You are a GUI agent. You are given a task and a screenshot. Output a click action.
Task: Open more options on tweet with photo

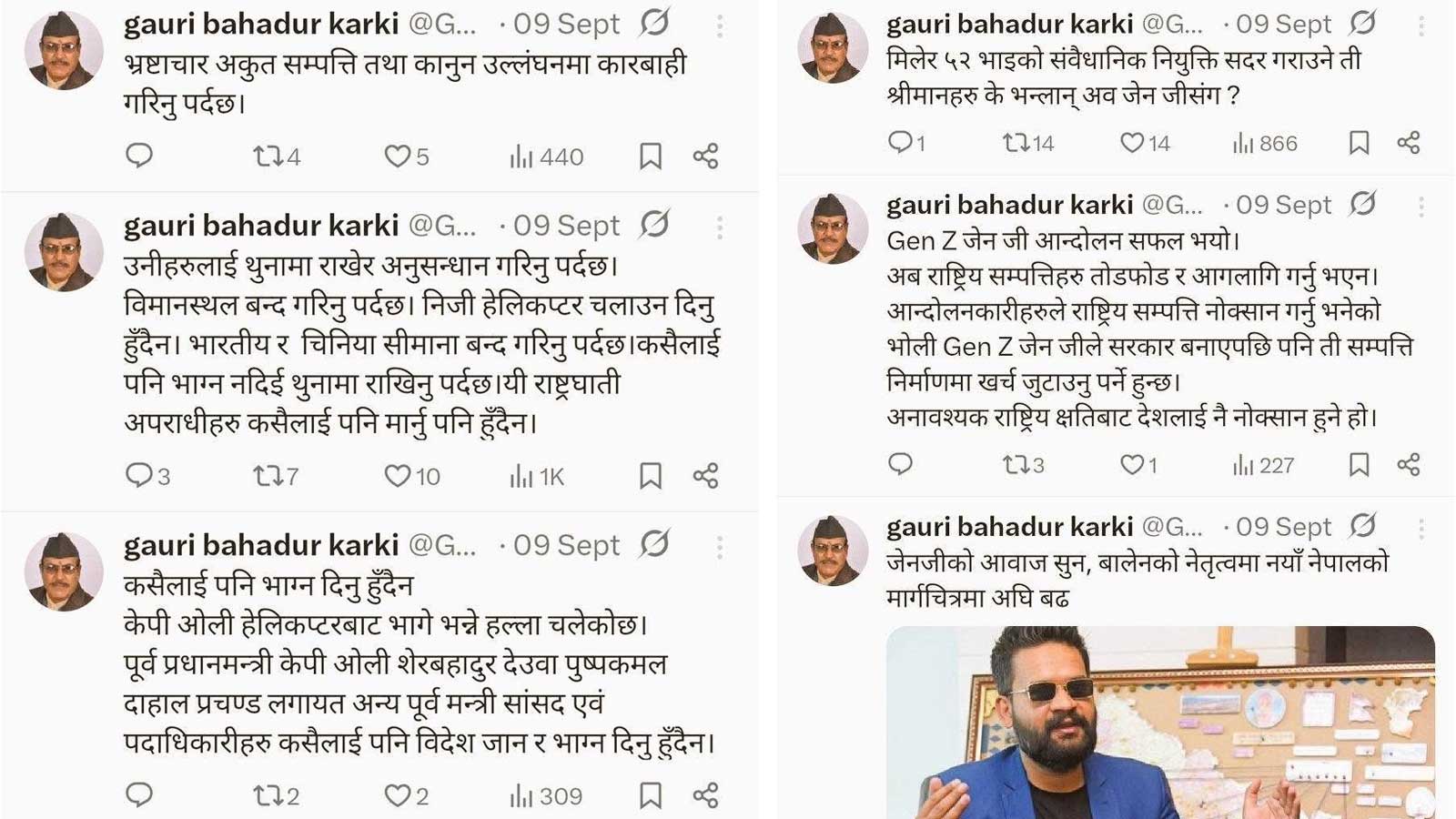[1421, 528]
